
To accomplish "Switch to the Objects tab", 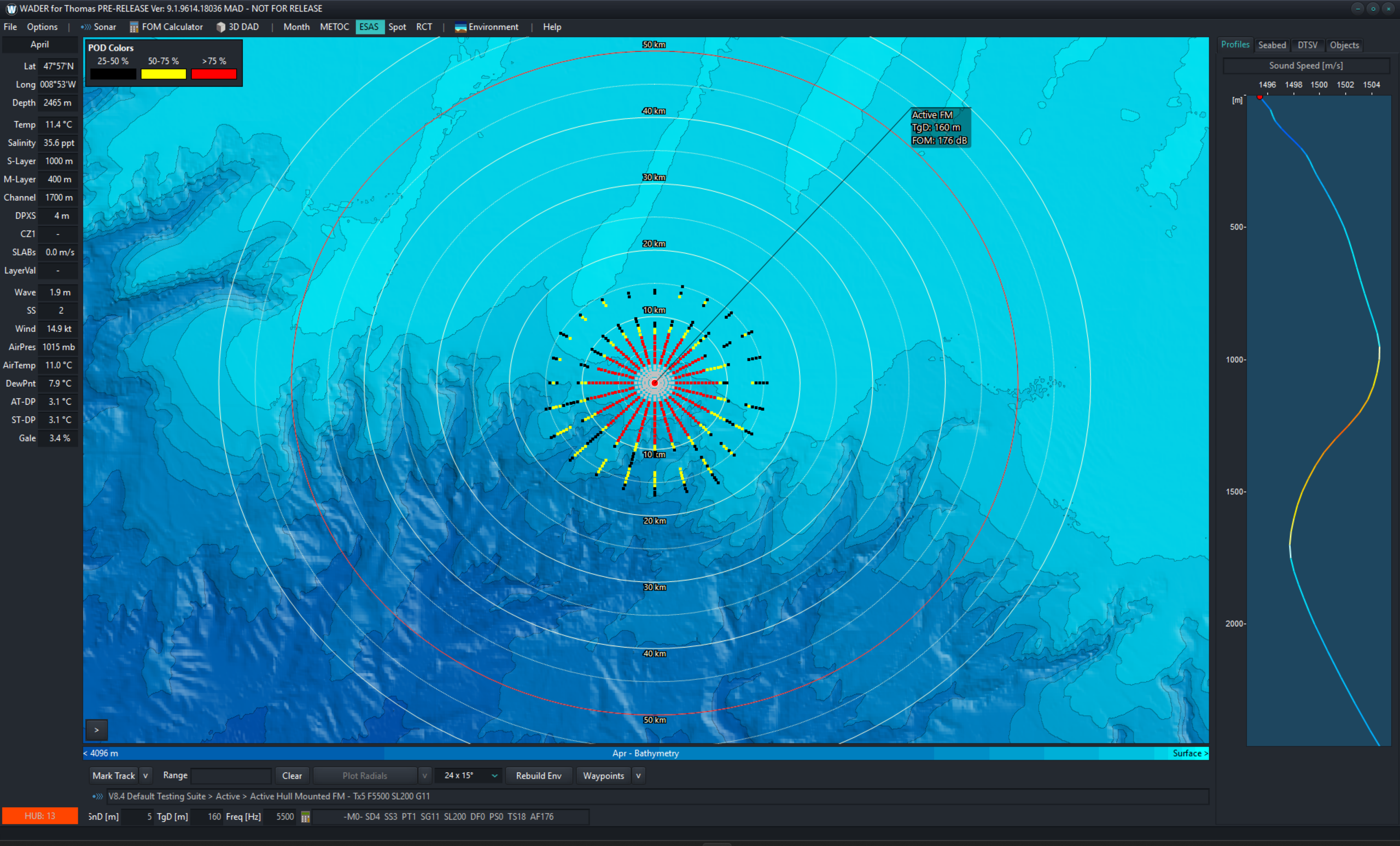I will pyautogui.click(x=1344, y=45).
